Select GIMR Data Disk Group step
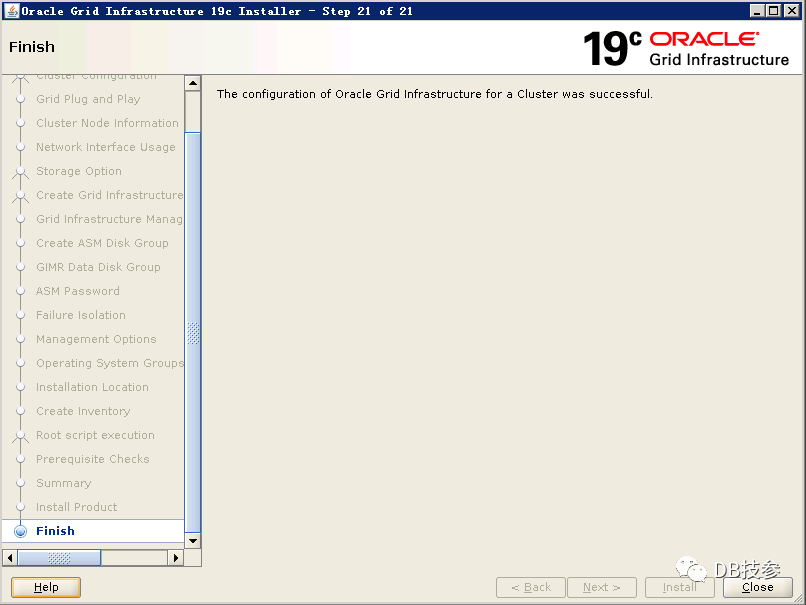The image size is (806, 605). [98, 267]
